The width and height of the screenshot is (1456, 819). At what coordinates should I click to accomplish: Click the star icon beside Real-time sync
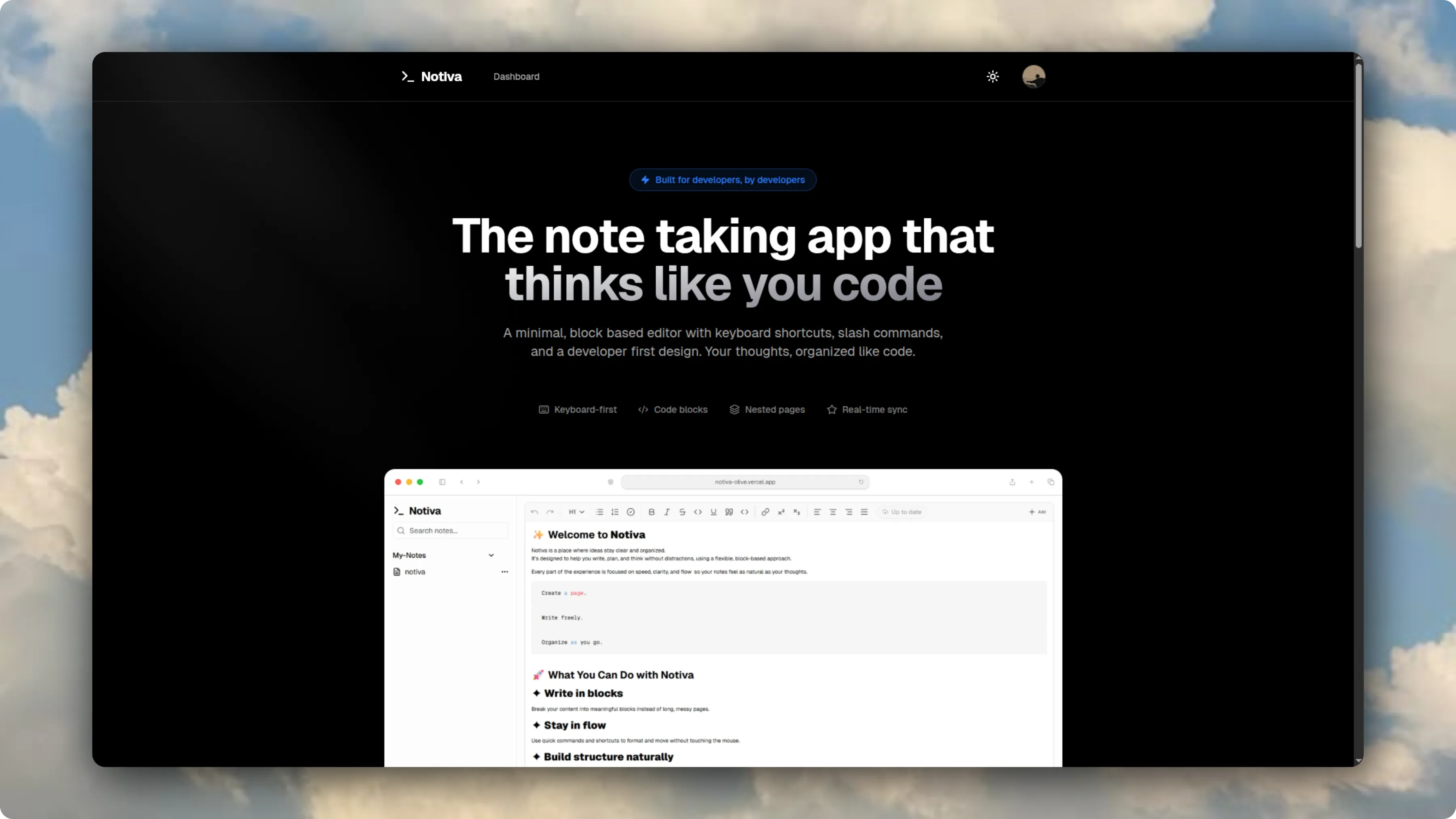point(832,409)
